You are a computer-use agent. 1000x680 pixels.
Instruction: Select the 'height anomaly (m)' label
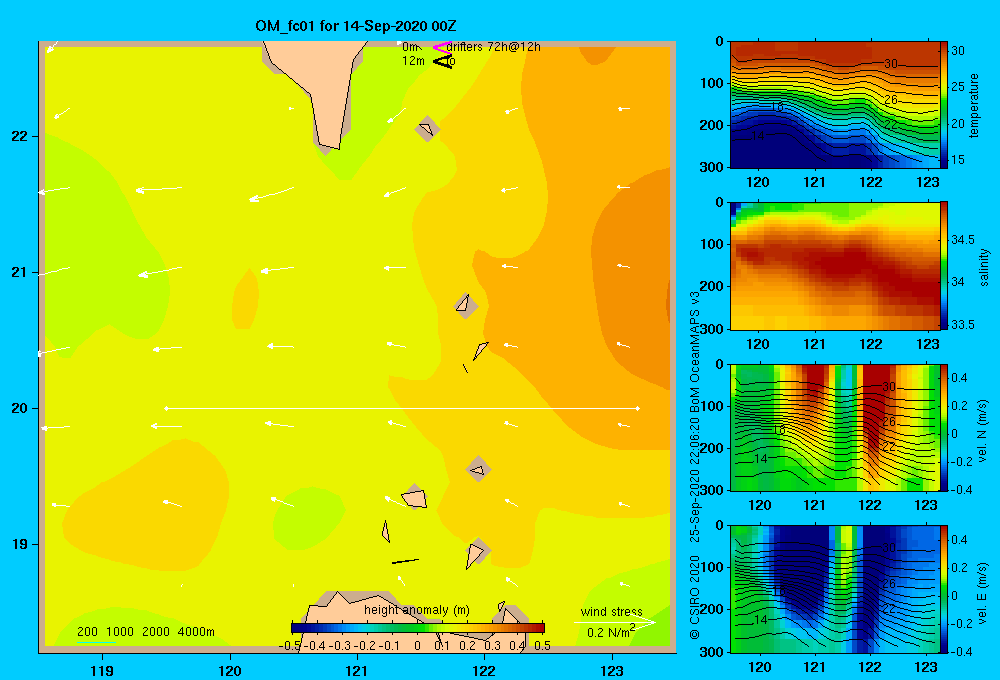(x=416, y=610)
